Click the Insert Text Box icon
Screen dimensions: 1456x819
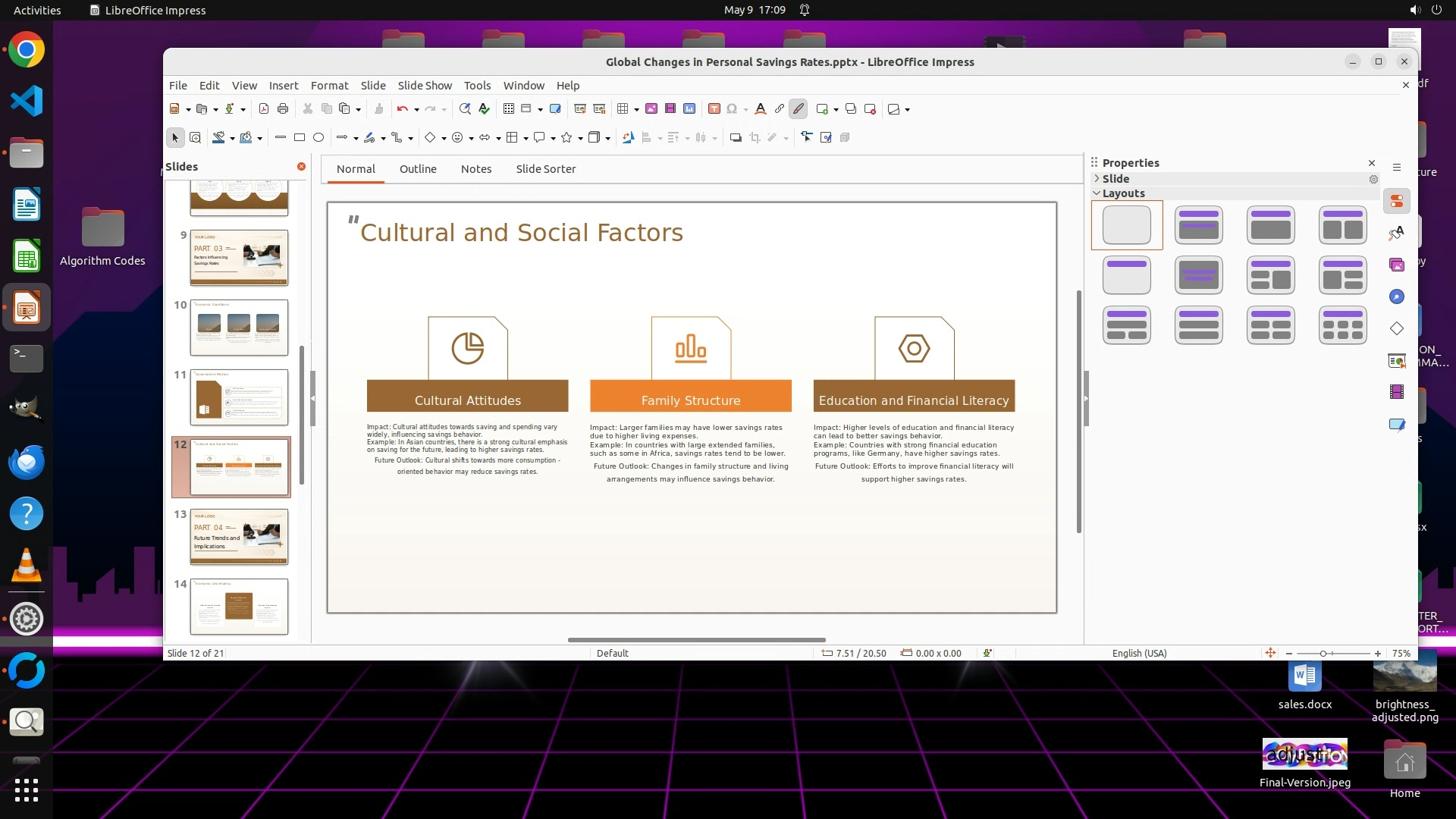(714, 109)
